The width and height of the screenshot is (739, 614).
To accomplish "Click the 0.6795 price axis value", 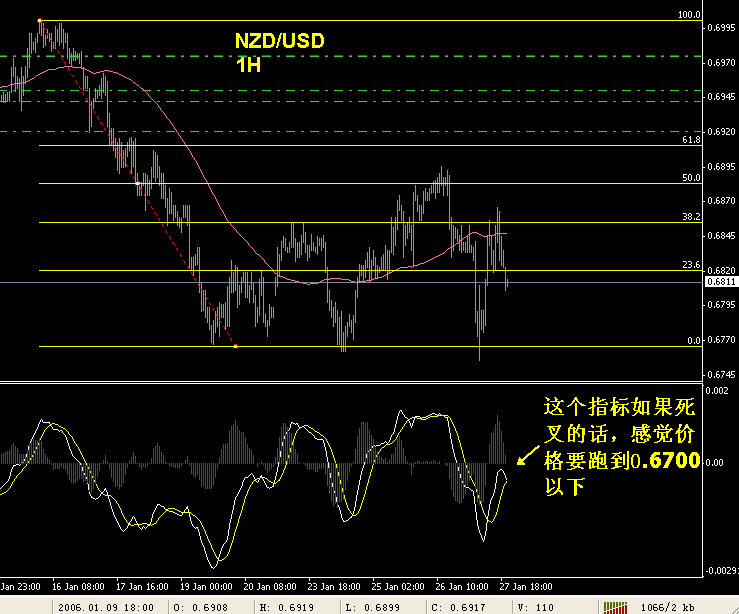I will (721, 305).
